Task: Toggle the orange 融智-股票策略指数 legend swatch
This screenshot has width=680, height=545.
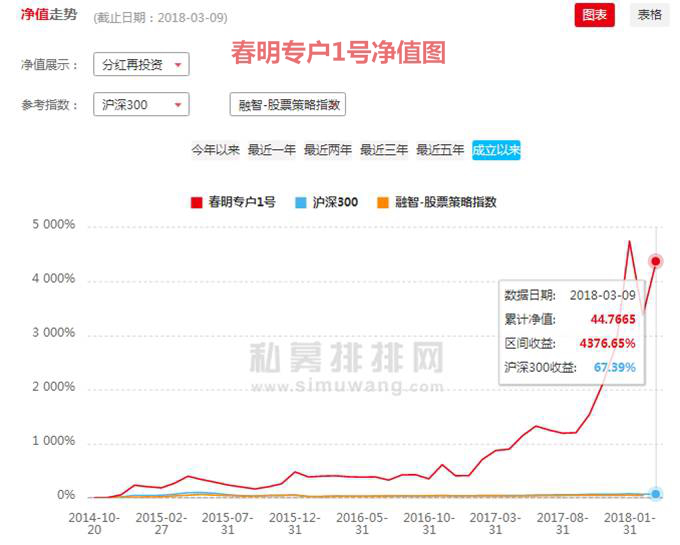Action: (x=382, y=202)
